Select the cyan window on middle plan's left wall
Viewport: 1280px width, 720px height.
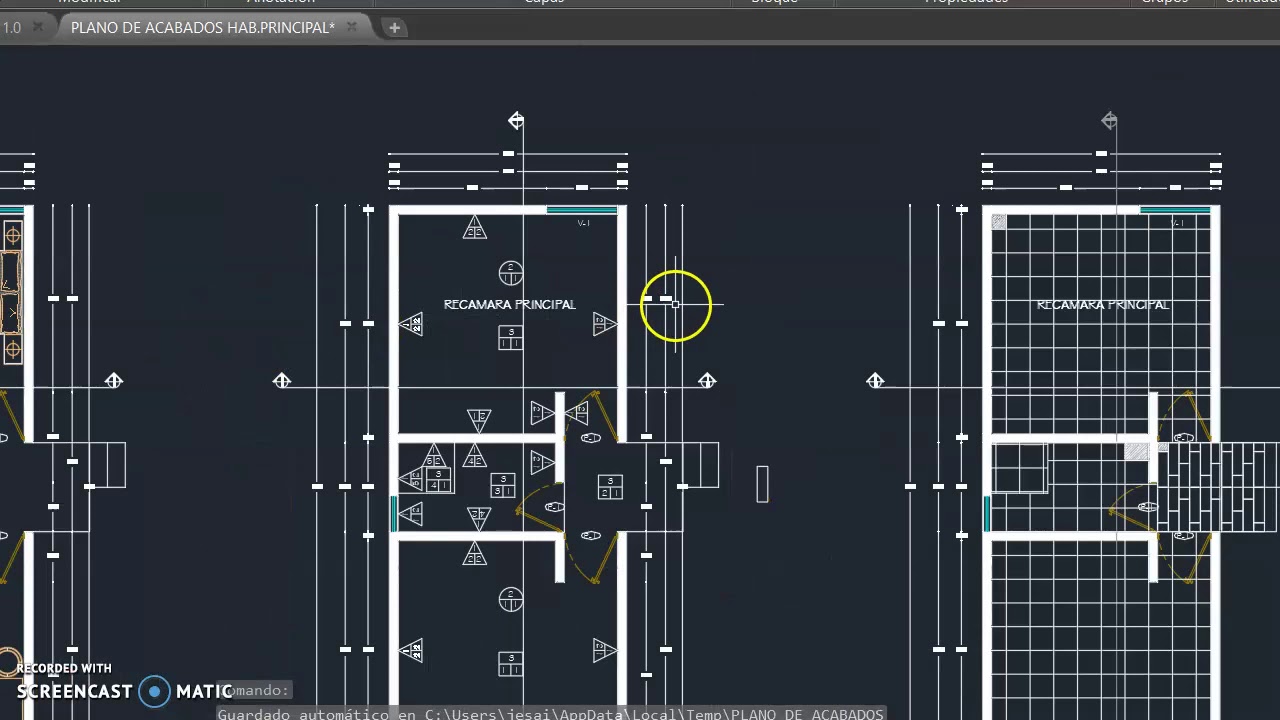[x=393, y=514]
